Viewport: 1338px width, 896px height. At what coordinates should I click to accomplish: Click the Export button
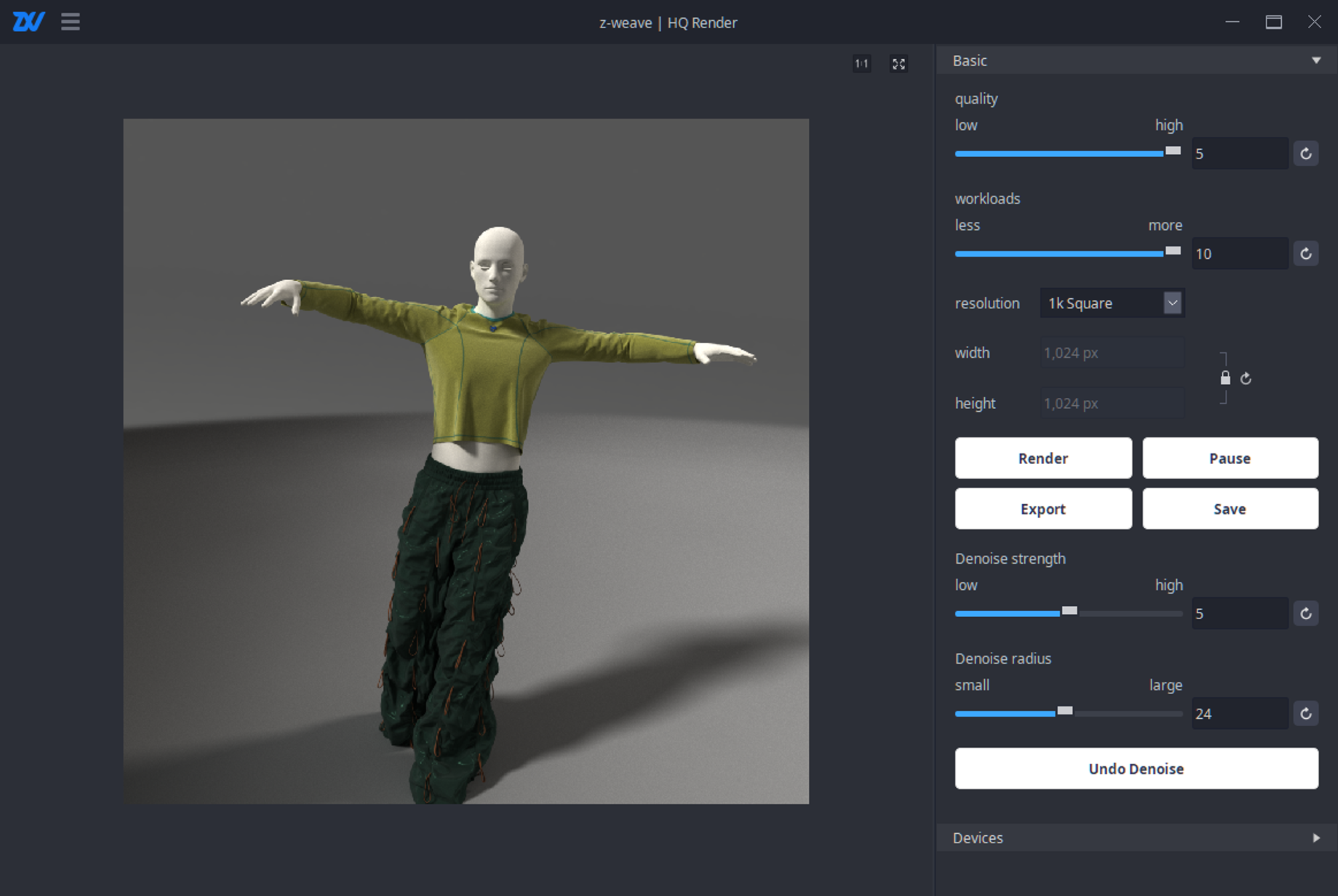pyautogui.click(x=1043, y=509)
